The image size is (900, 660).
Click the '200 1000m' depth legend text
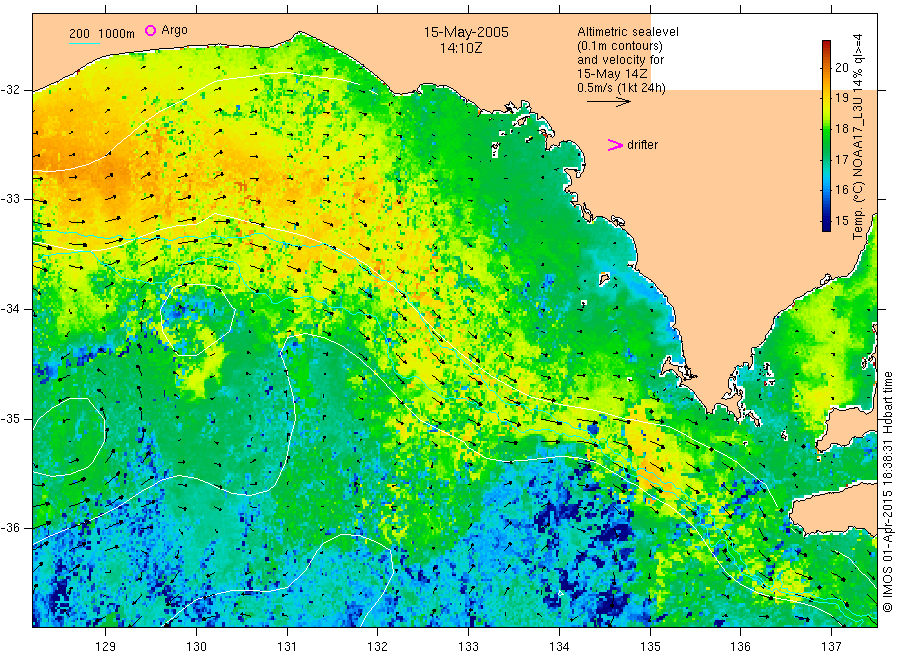[x=102, y=34]
